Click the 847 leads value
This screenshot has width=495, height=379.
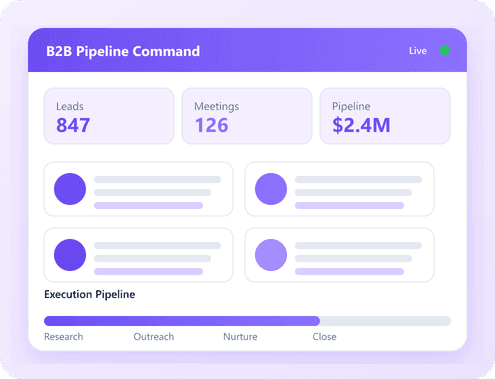73,125
